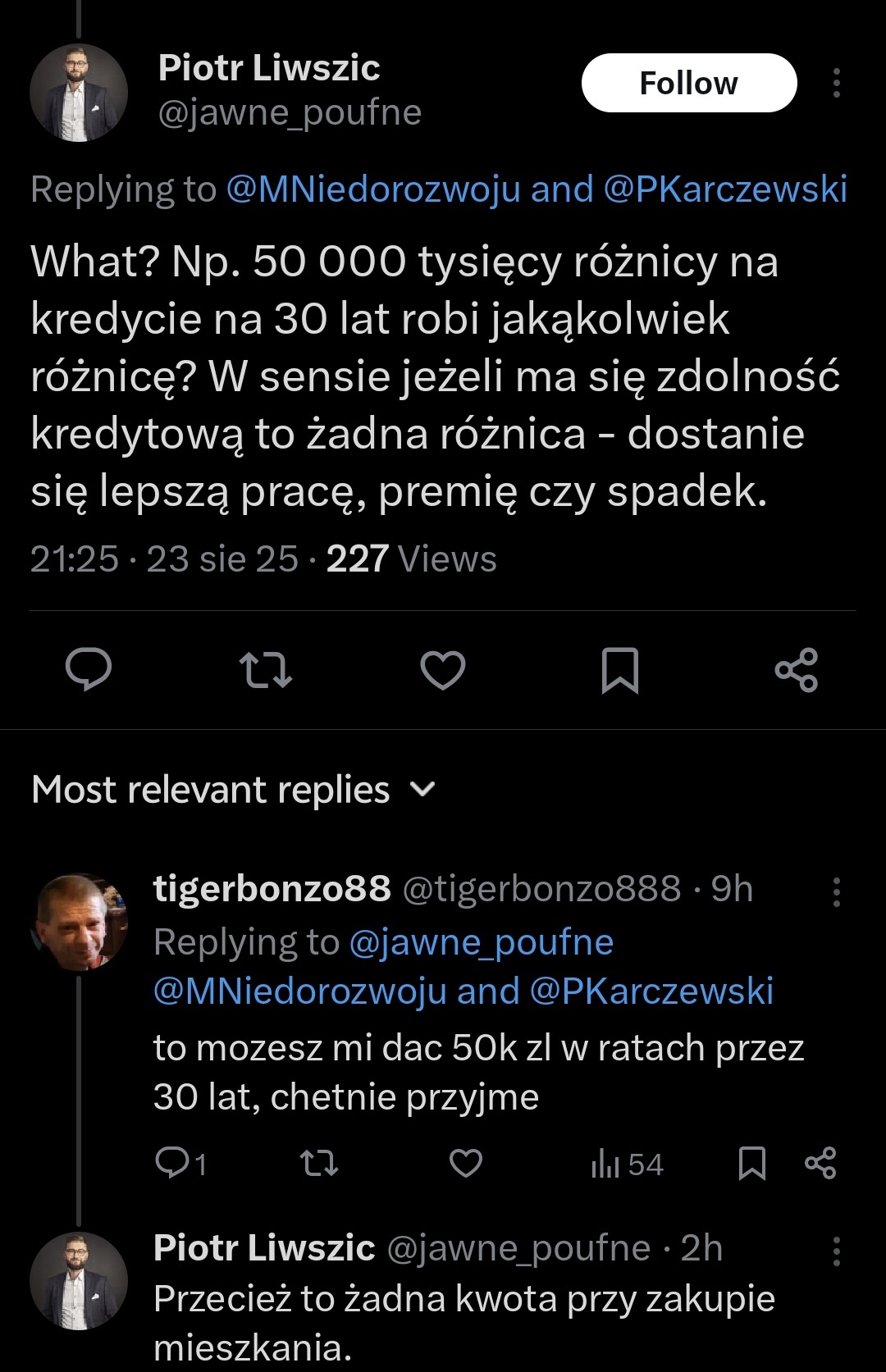Screen dimensions: 886x1372
Task: Share the main tweet
Action: tap(797, 669)
